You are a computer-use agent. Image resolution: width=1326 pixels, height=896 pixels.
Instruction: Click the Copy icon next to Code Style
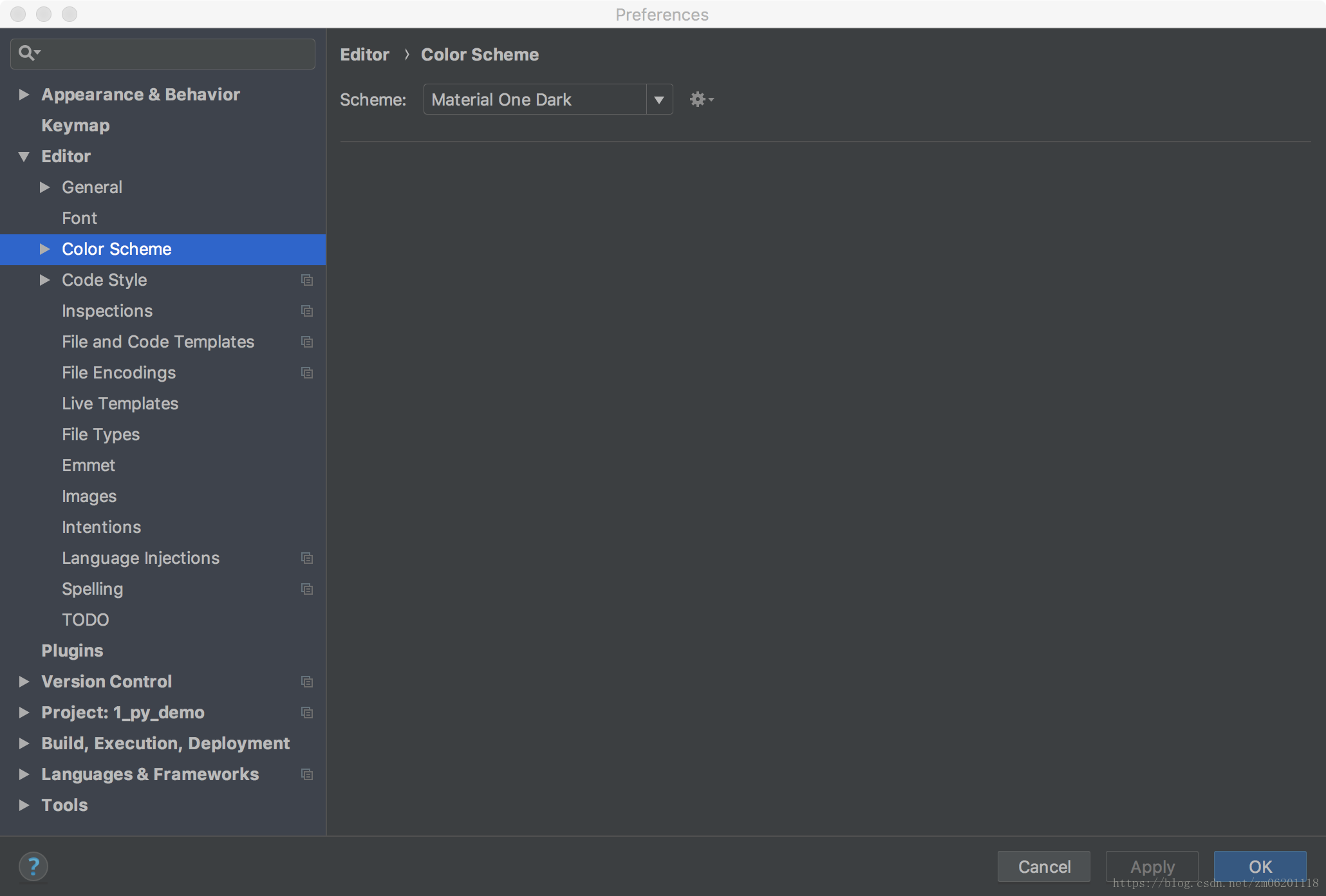[x=307, y=279]
